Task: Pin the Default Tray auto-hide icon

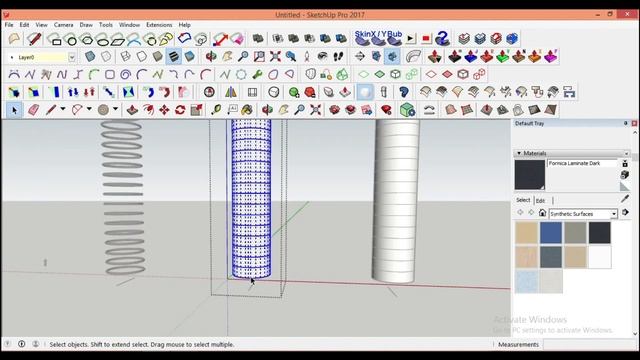Action: (625, 123)
